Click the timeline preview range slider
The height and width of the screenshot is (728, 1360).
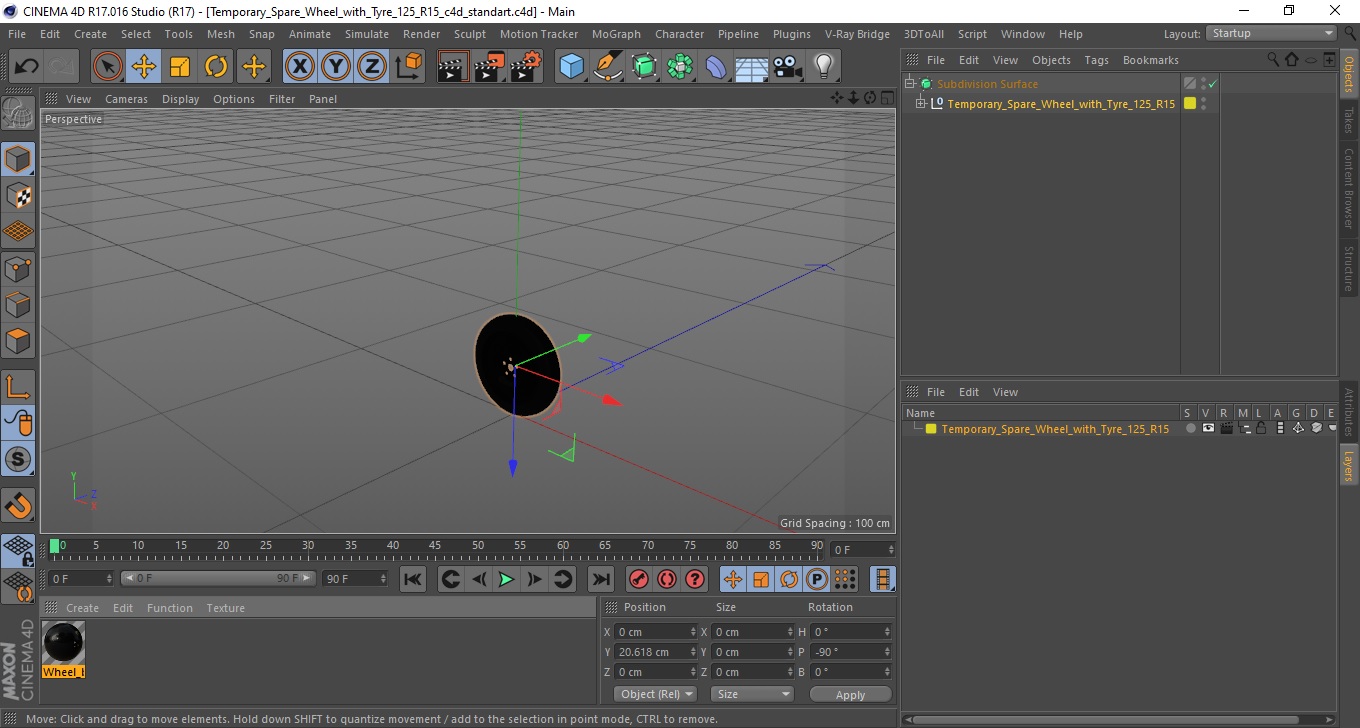point(218,578)
